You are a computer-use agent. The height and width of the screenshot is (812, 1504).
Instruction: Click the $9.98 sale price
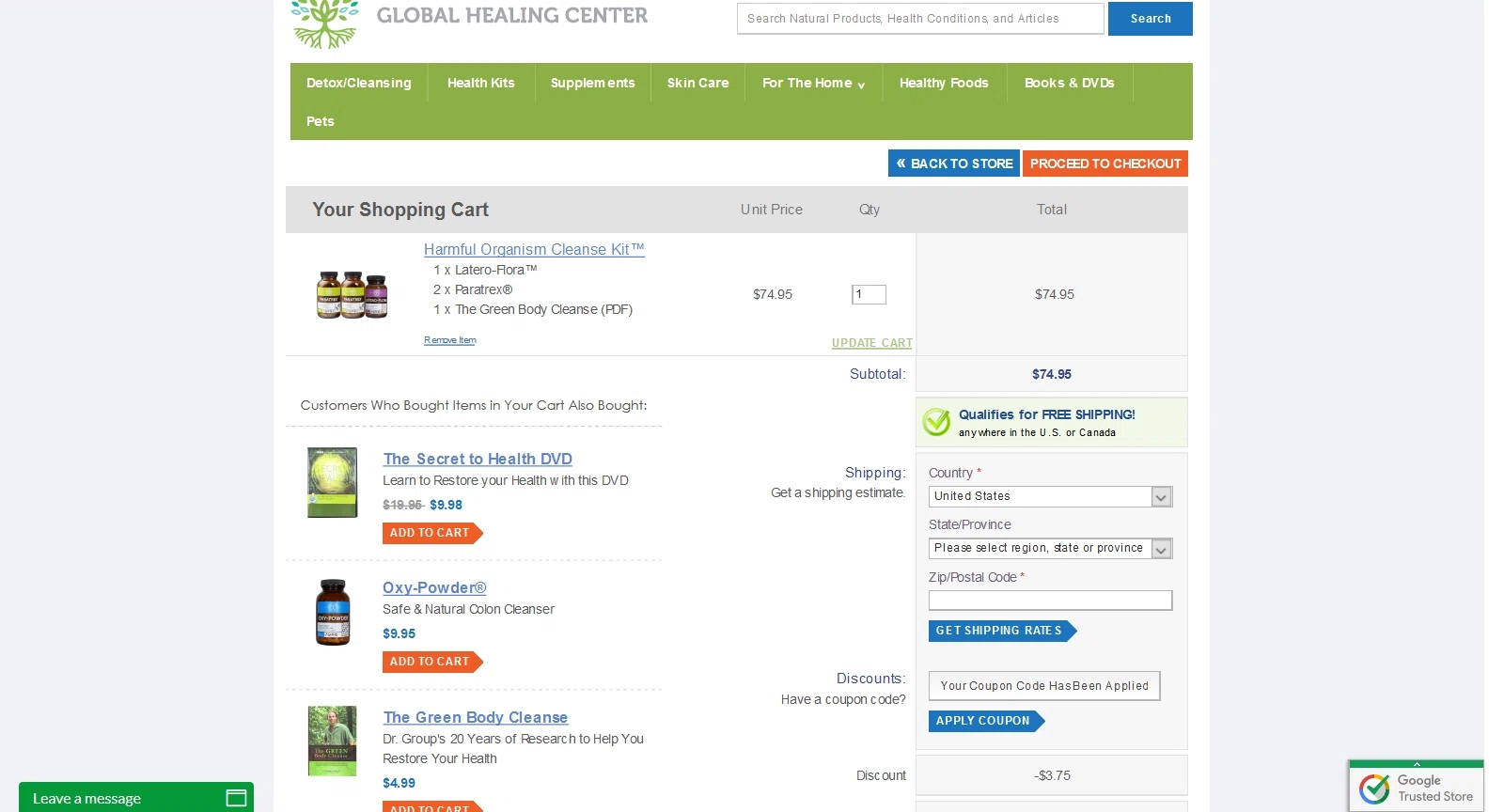(x=446, y=505)
